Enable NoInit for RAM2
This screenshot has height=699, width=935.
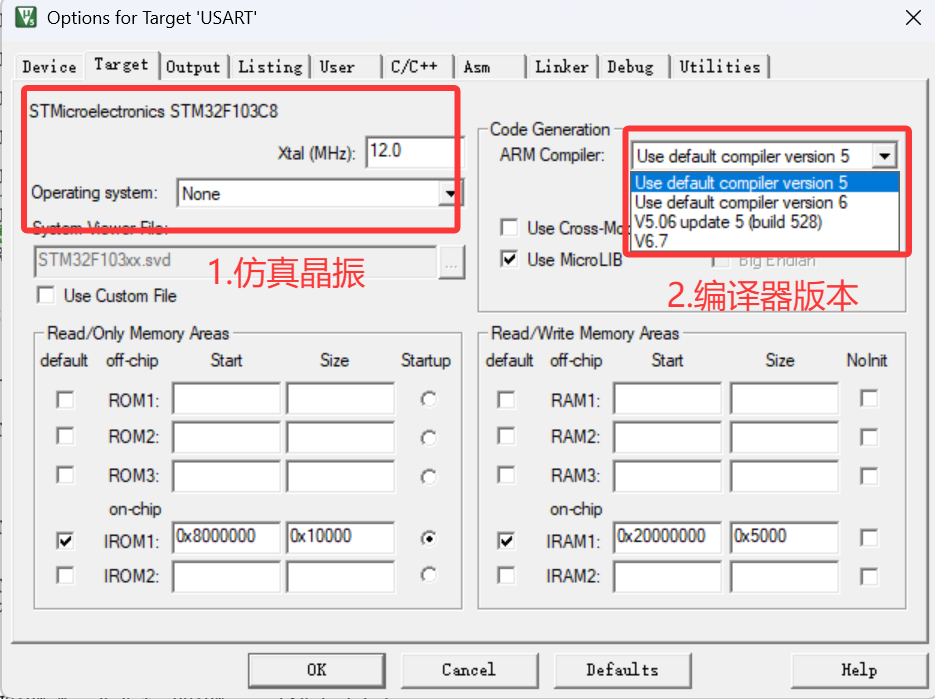[x=869, y=437]
